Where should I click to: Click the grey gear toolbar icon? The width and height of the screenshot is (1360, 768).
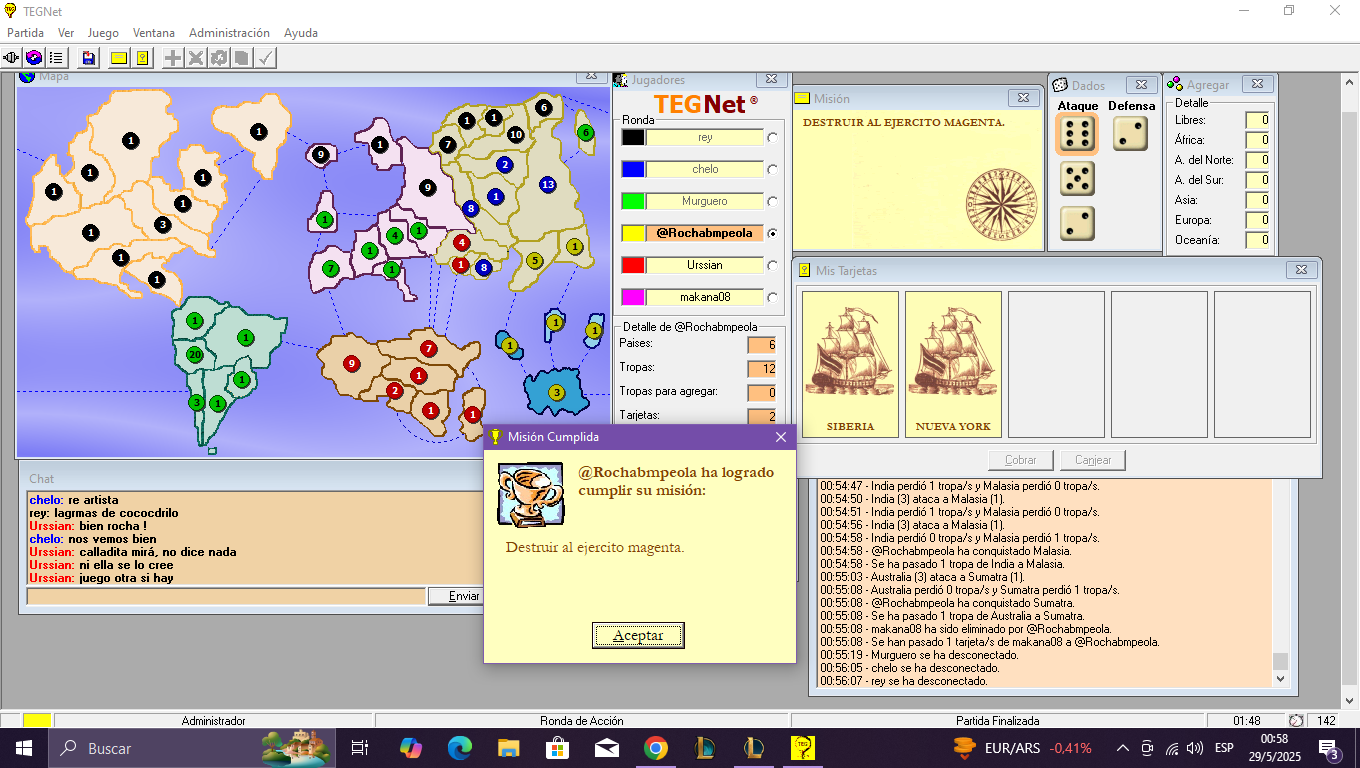(219, 58)
